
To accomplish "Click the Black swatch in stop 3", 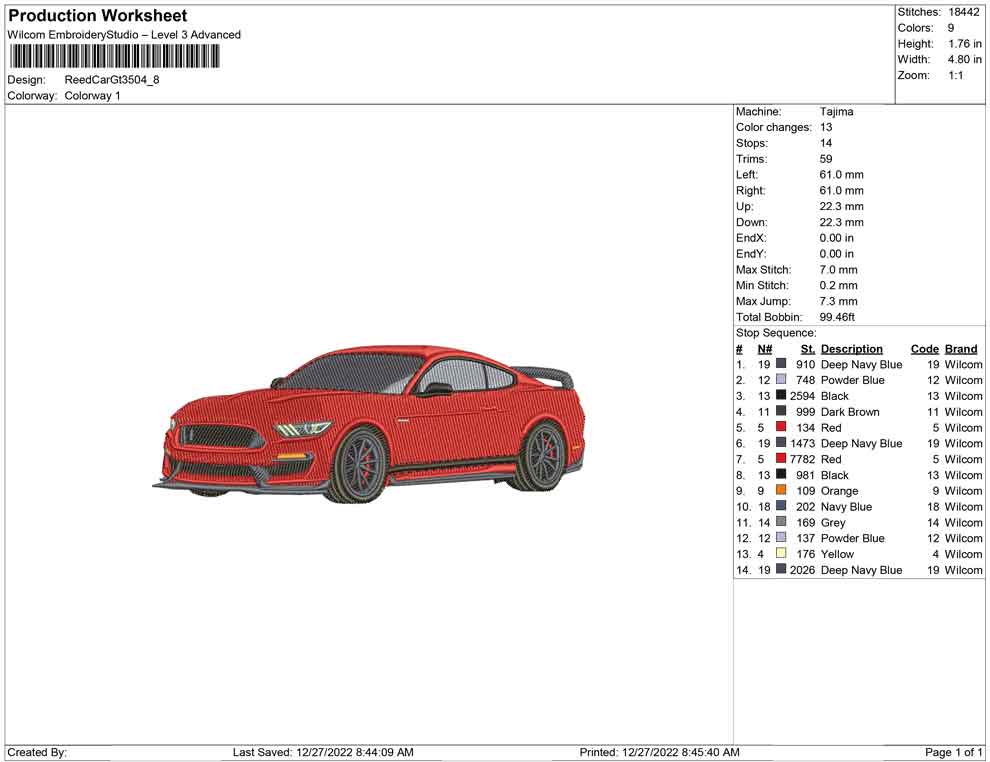I will (x=781, y=395).
